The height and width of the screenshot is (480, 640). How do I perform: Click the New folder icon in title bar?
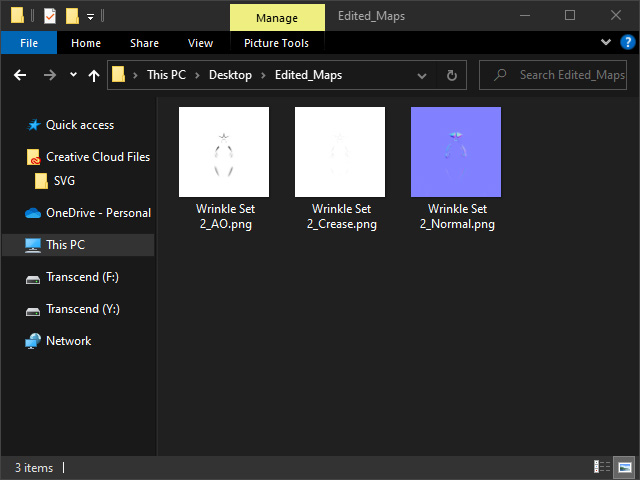tap(72, 16)
